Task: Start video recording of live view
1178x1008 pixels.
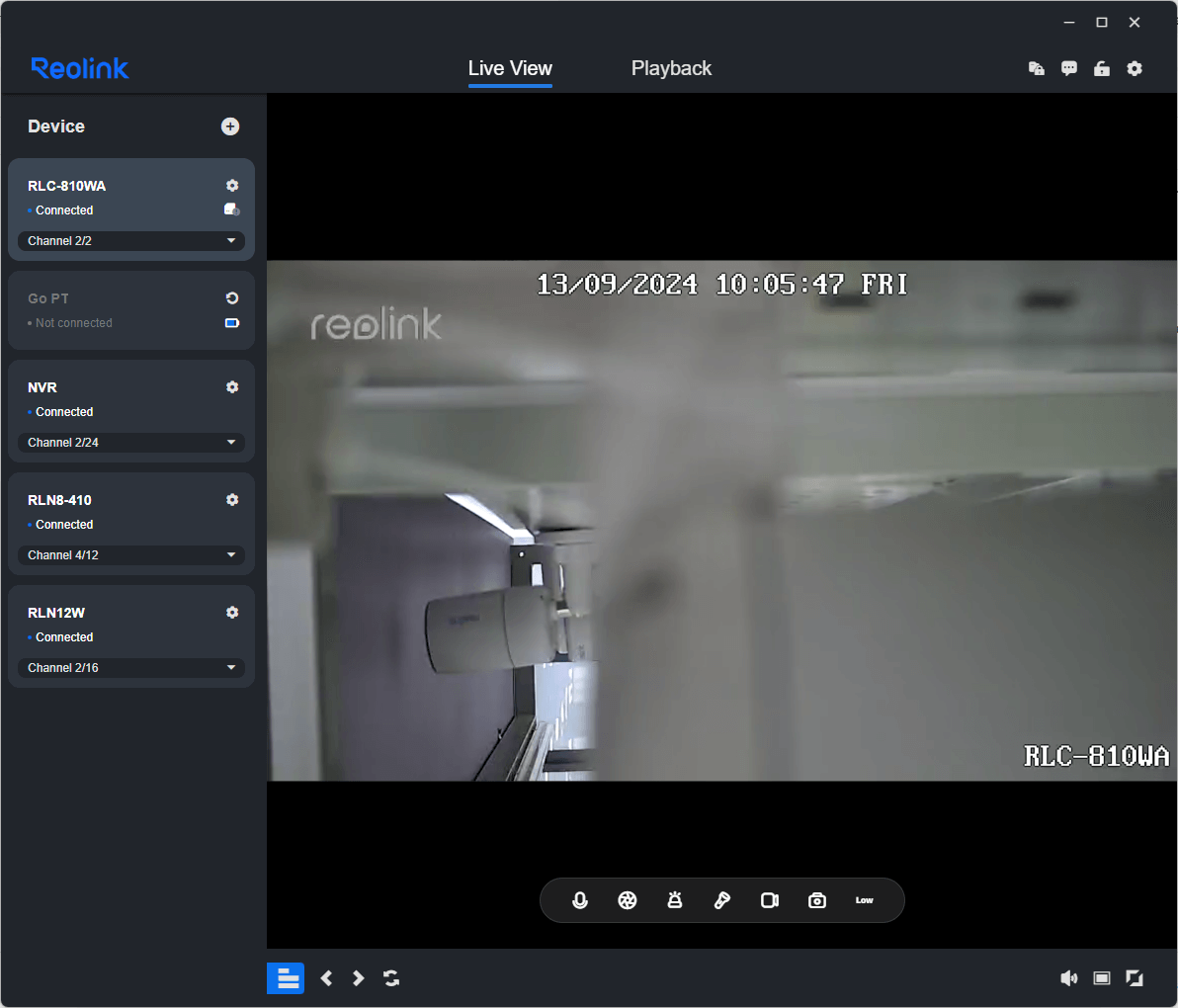Action: tap(769, 900)
